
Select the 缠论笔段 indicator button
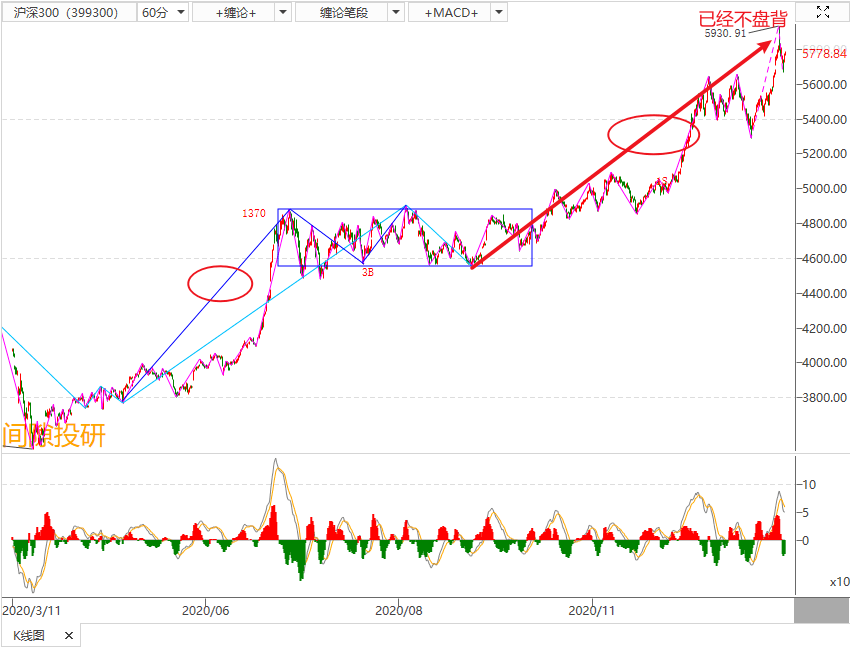(344, 13)
